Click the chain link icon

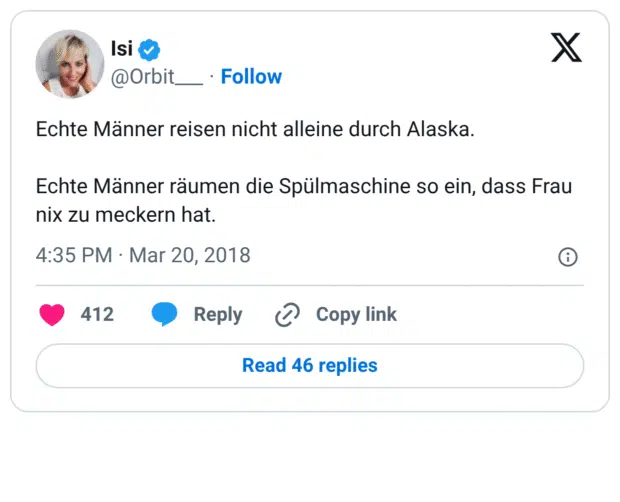[287, 315]
